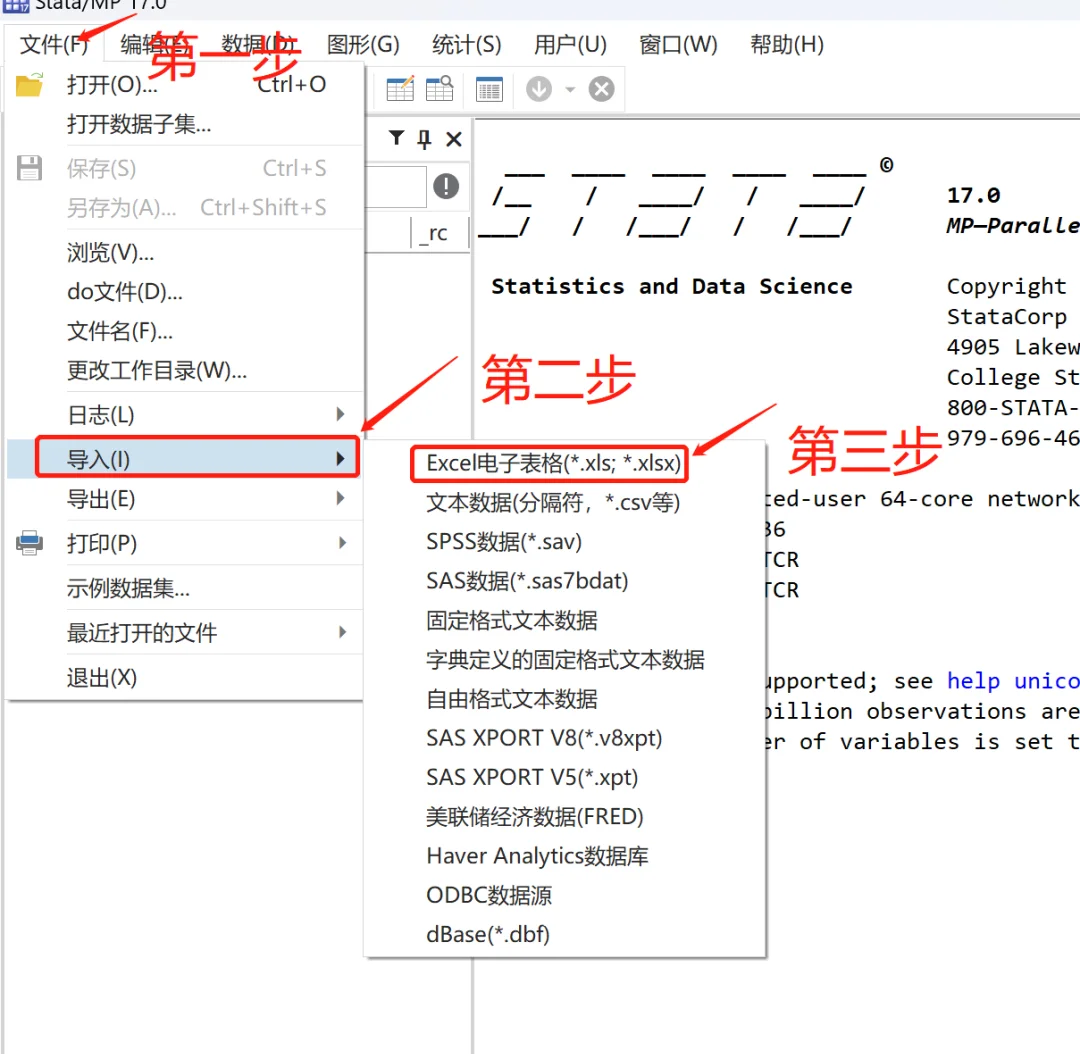Open the 文件(F) menu
This screenshot has width=1080, height=1054.
click(54, 45)
